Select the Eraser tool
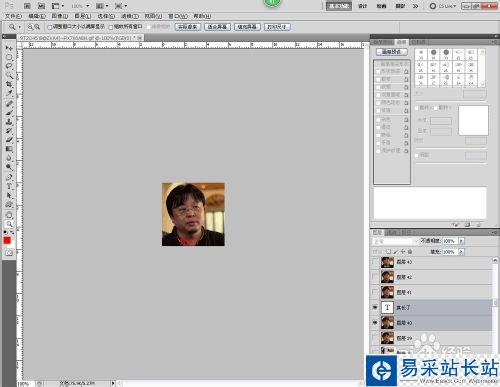This screenshot has width=500, height=387. (9, 140)
